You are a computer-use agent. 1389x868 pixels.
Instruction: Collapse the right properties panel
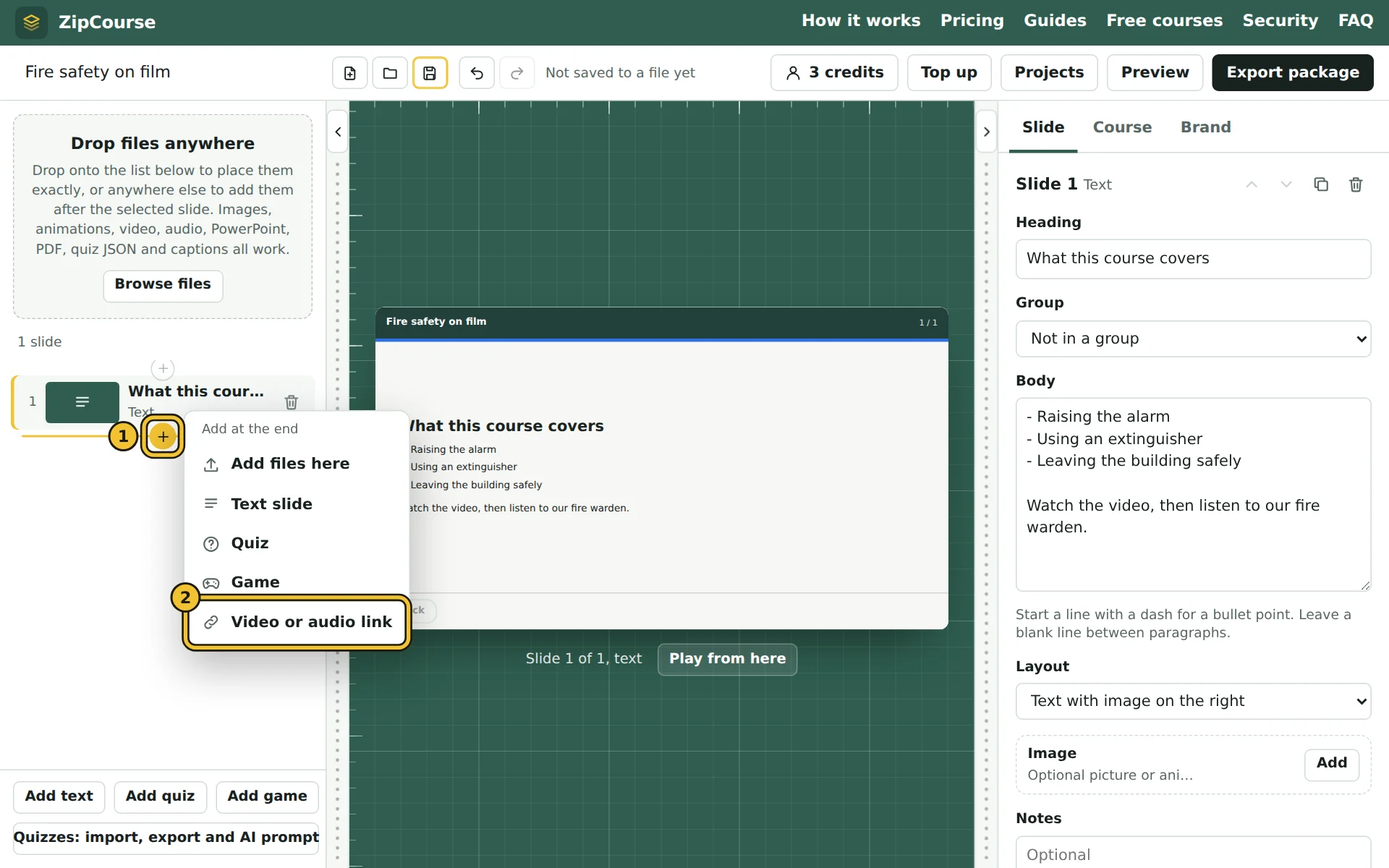tap(986, 132)
